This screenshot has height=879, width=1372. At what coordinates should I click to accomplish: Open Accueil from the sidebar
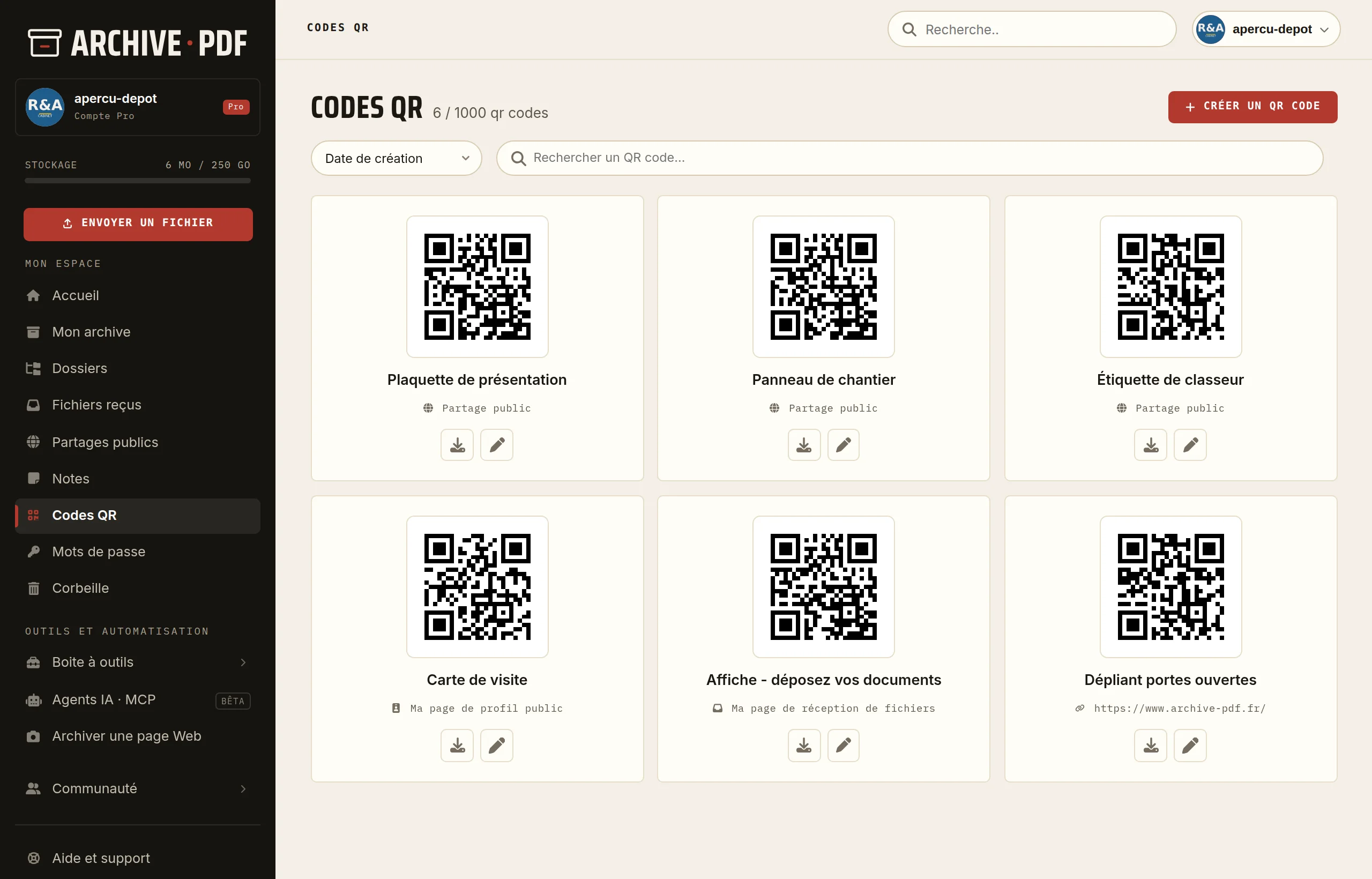click(138, 295)
